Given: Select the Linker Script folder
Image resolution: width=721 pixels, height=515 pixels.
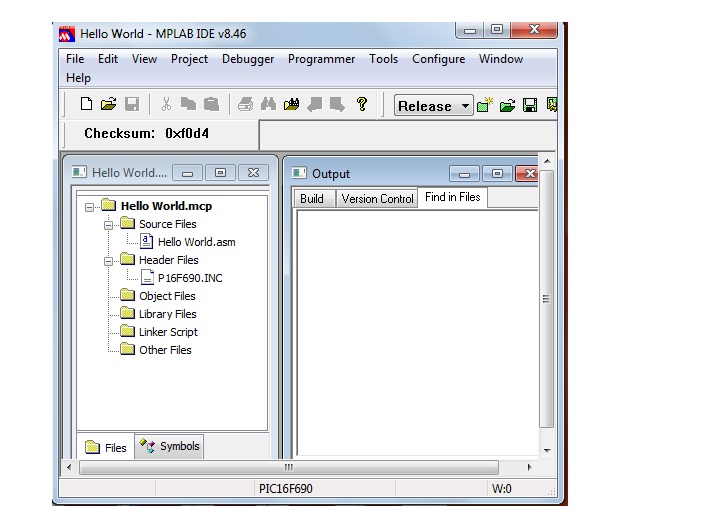Looking at the screenshot, I should (168, 332).
